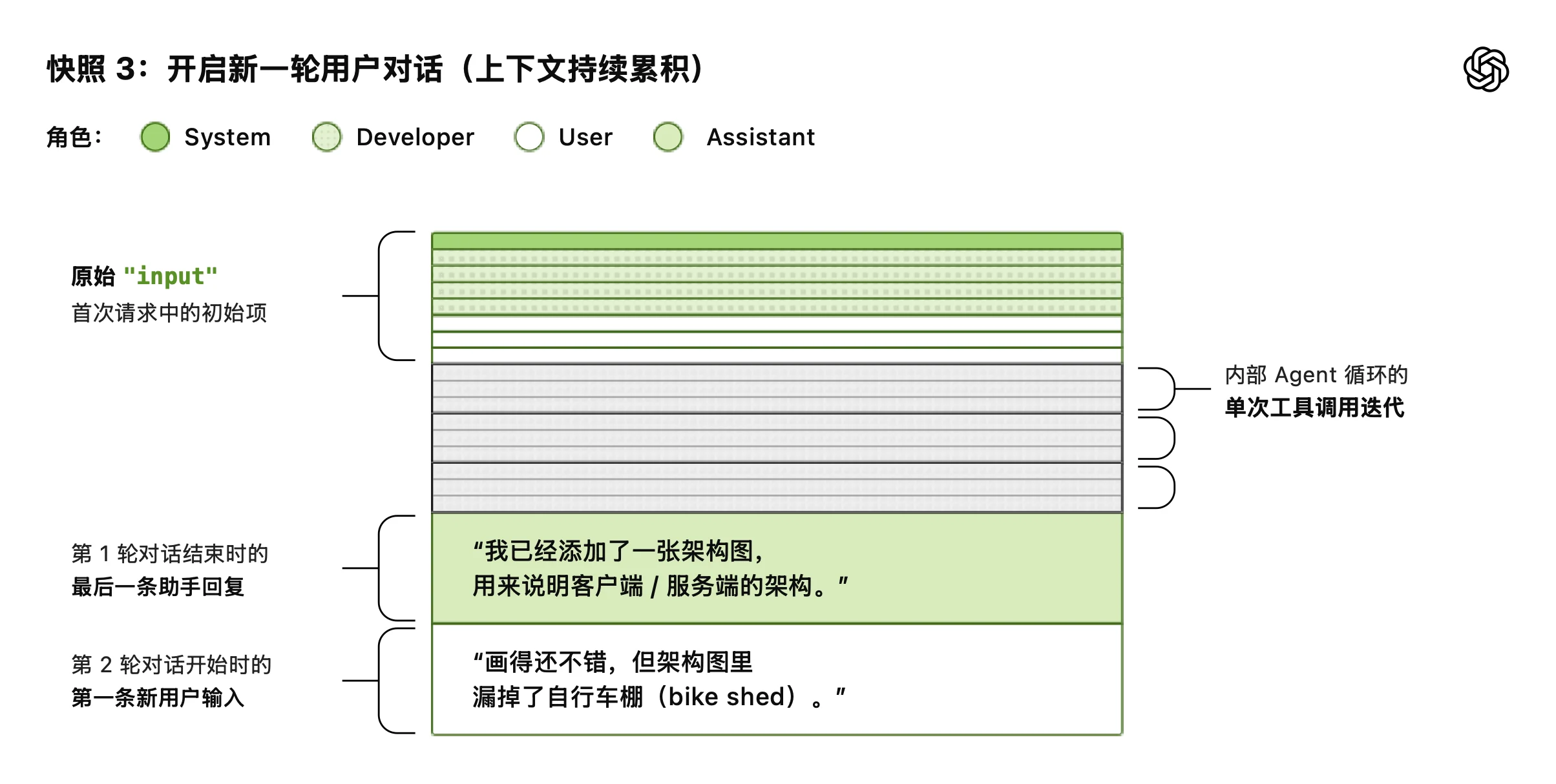
Task: Select the User legend label
Action: pyautogui.click(x=585, y=137)
